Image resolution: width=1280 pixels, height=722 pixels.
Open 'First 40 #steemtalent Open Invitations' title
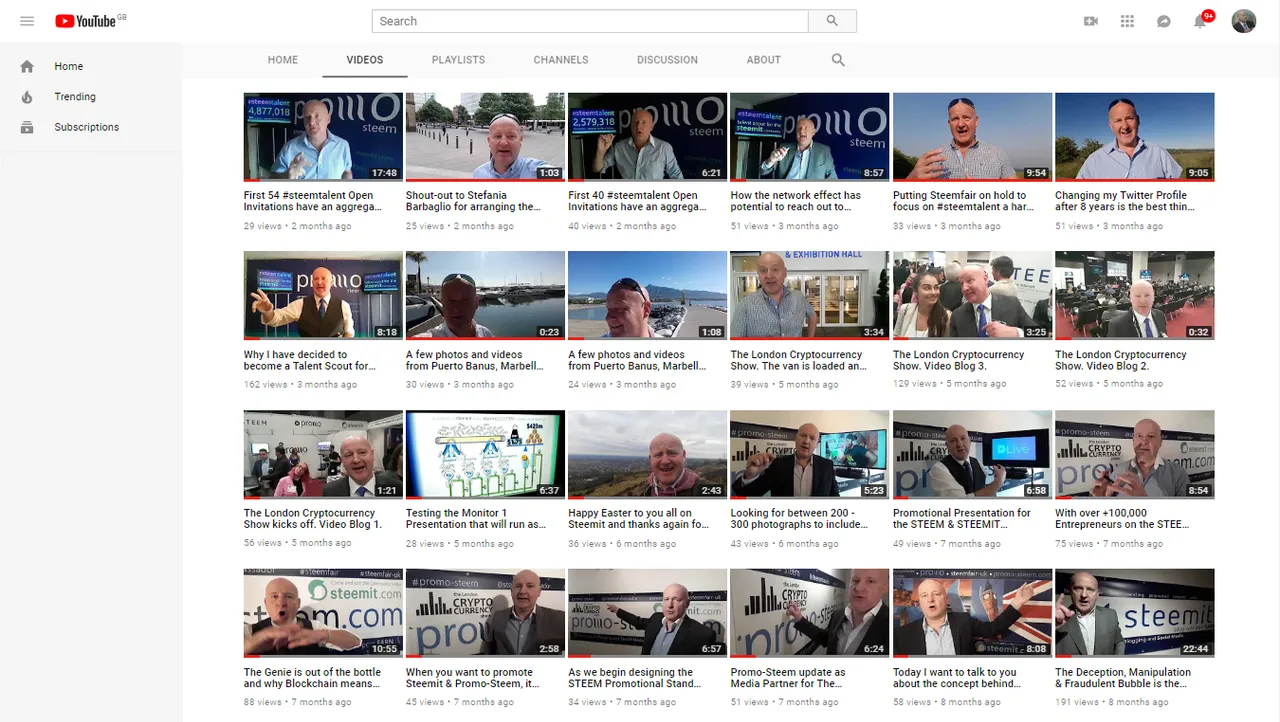coord(637,201)
